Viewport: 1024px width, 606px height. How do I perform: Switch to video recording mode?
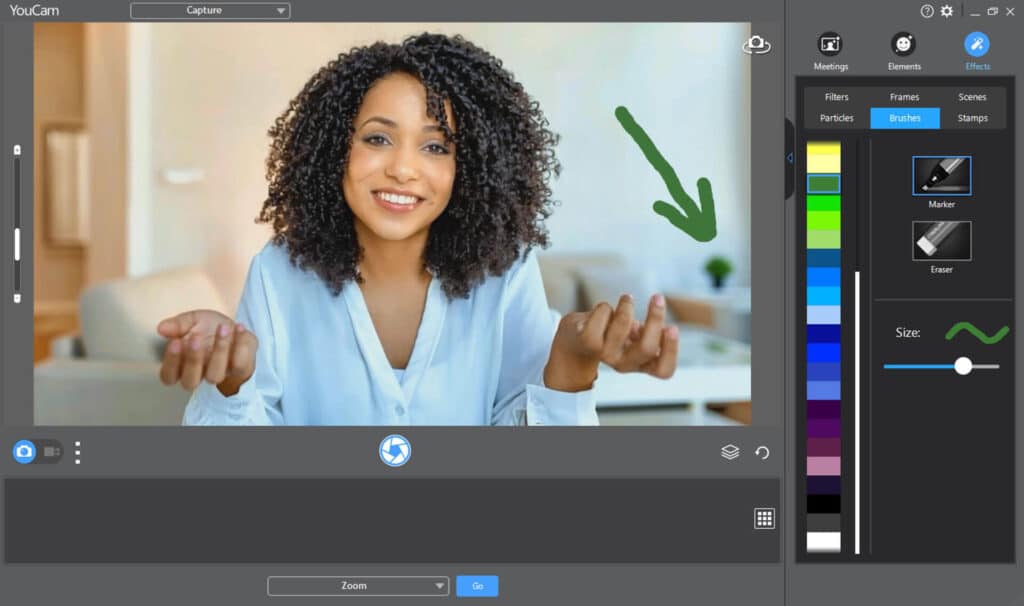pos(52,451)
